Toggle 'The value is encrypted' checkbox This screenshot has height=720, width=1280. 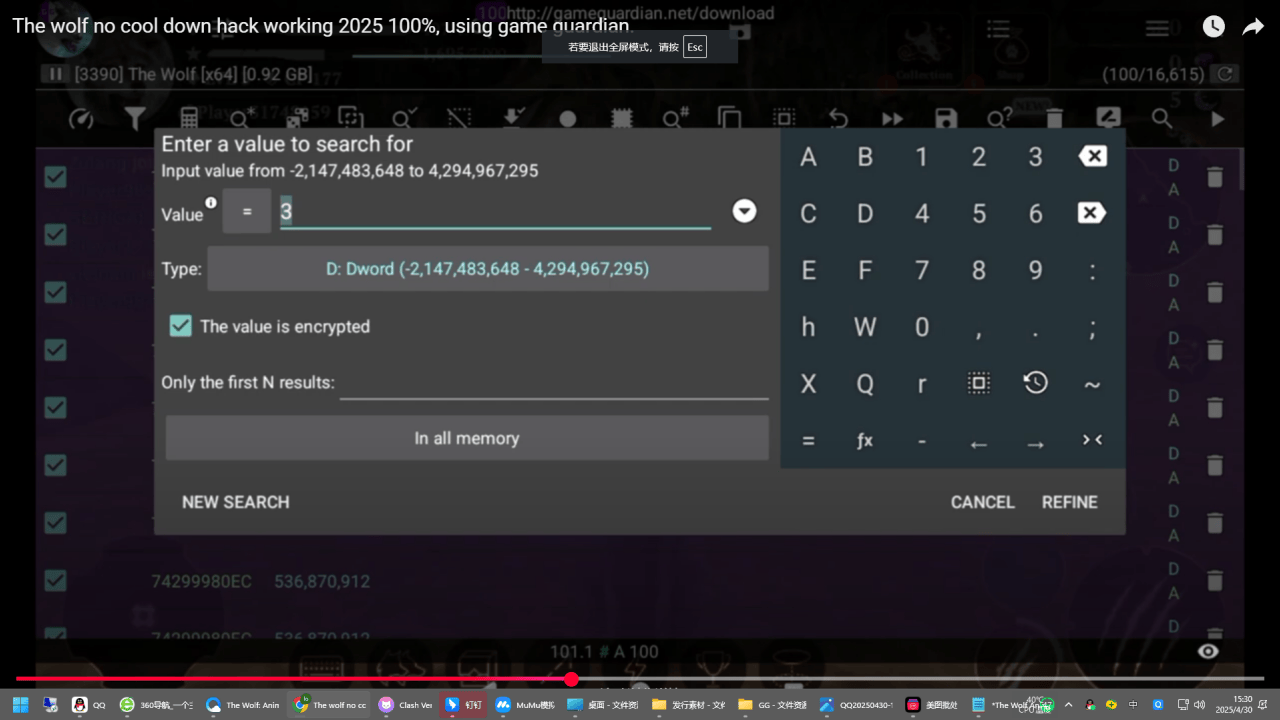180,326
